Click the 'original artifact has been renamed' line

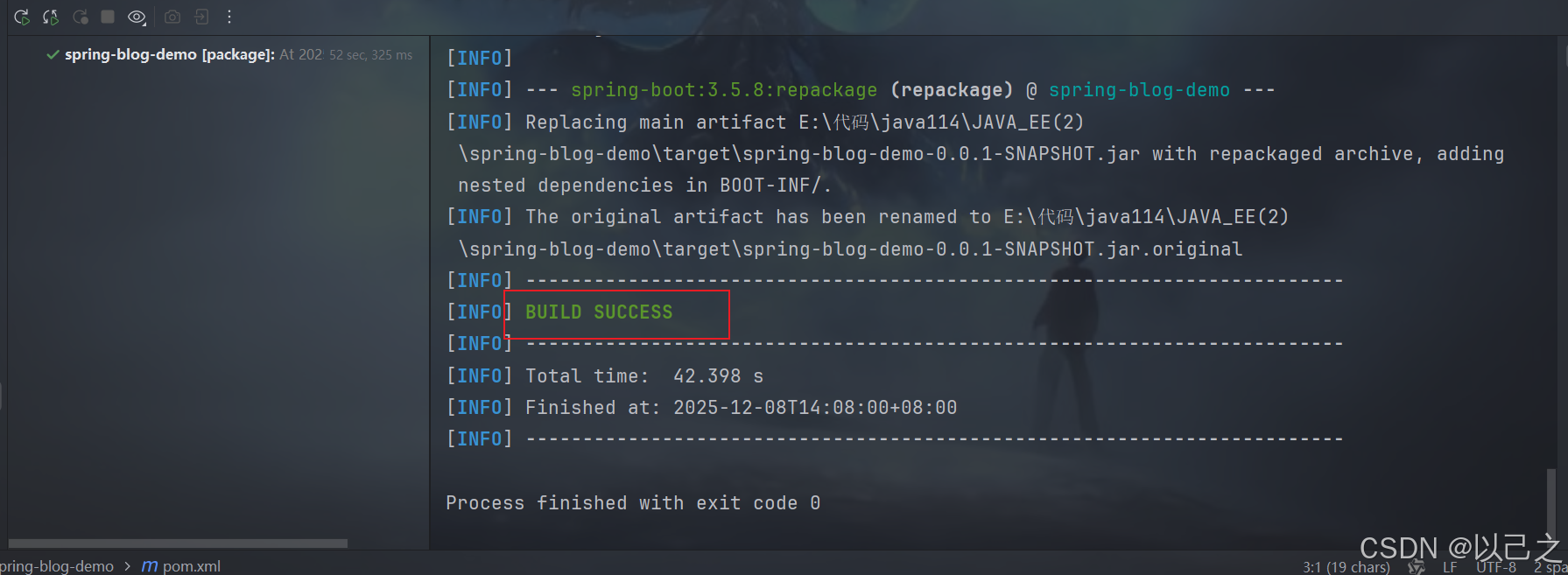(907, 217)
